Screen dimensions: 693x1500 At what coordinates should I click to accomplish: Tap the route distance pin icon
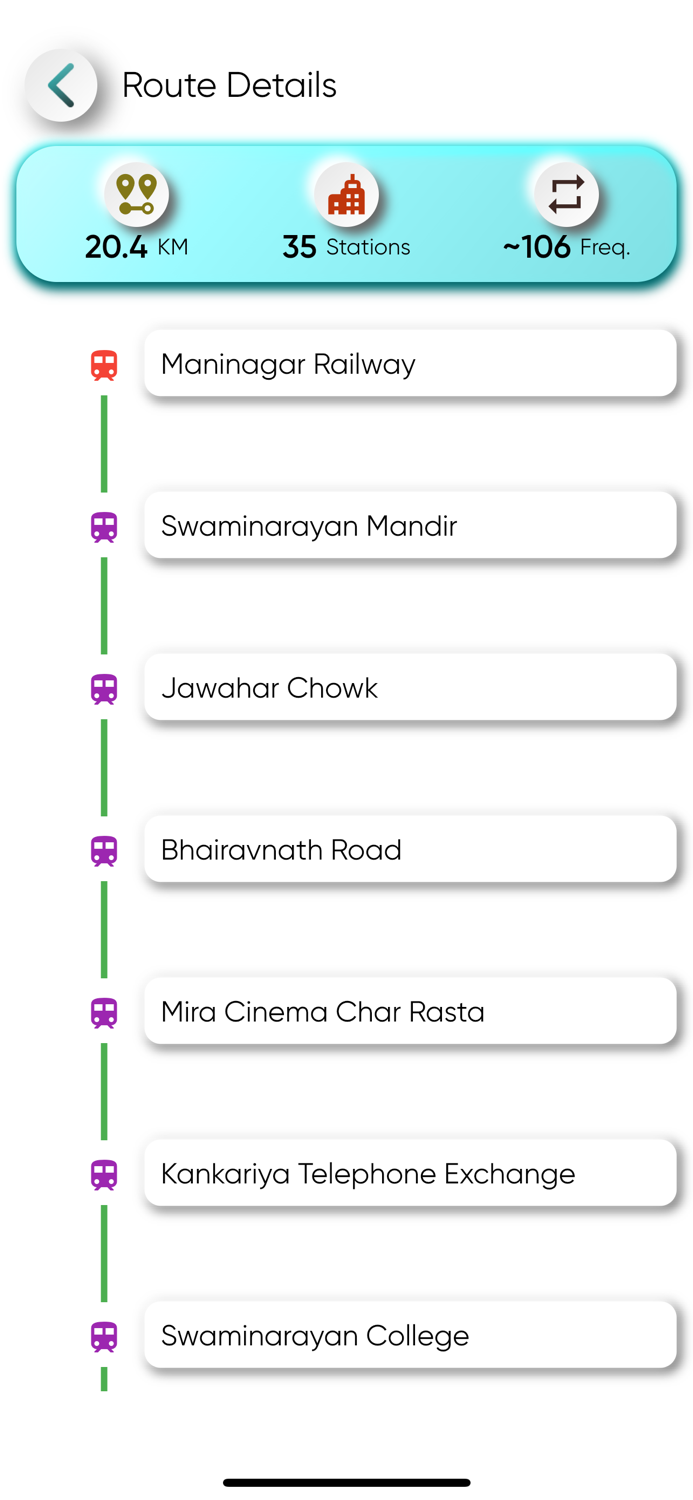click(x=135, y=194)
